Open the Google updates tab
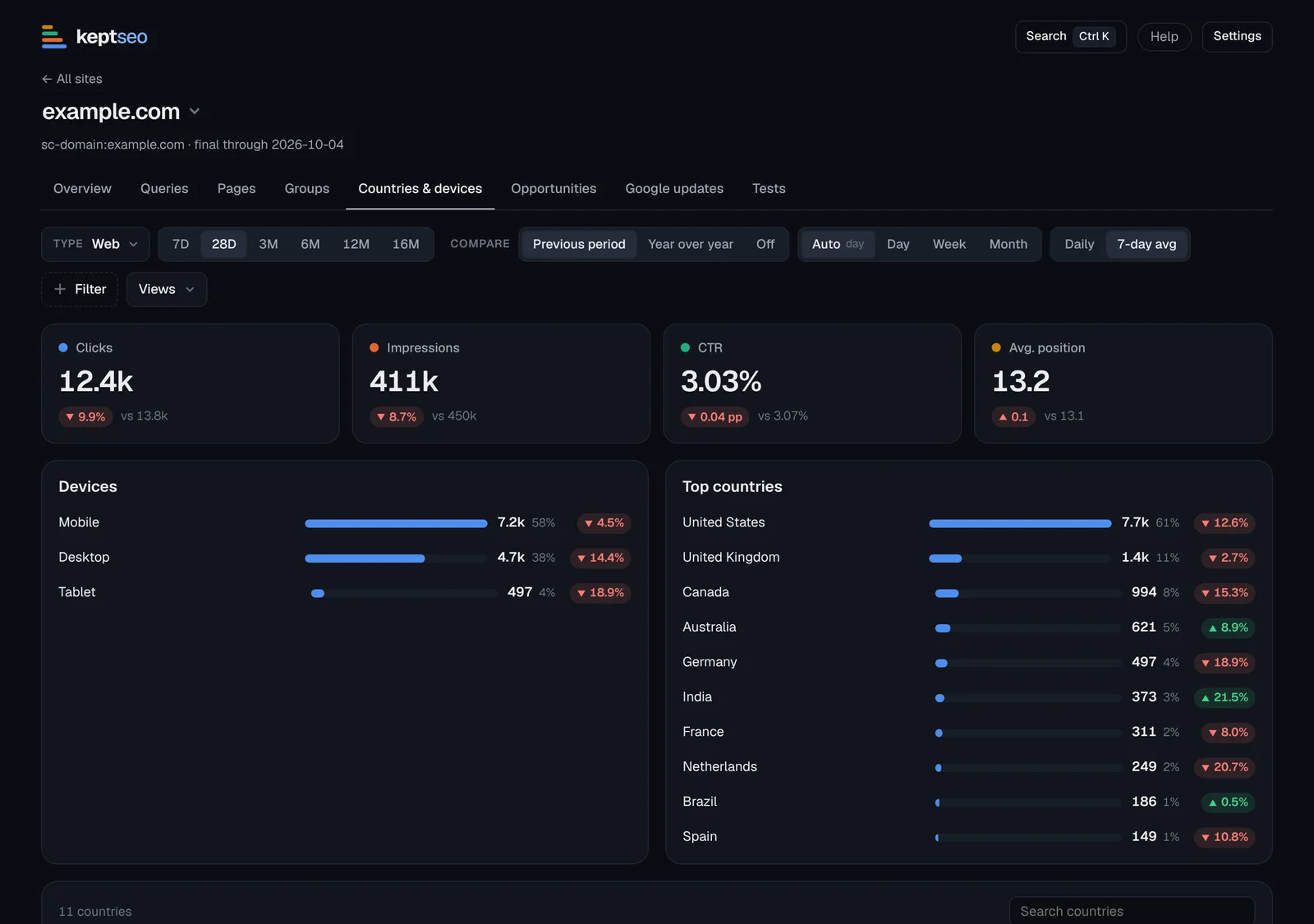This screenshot has width=1314, height=924. (x=674, y=188)
